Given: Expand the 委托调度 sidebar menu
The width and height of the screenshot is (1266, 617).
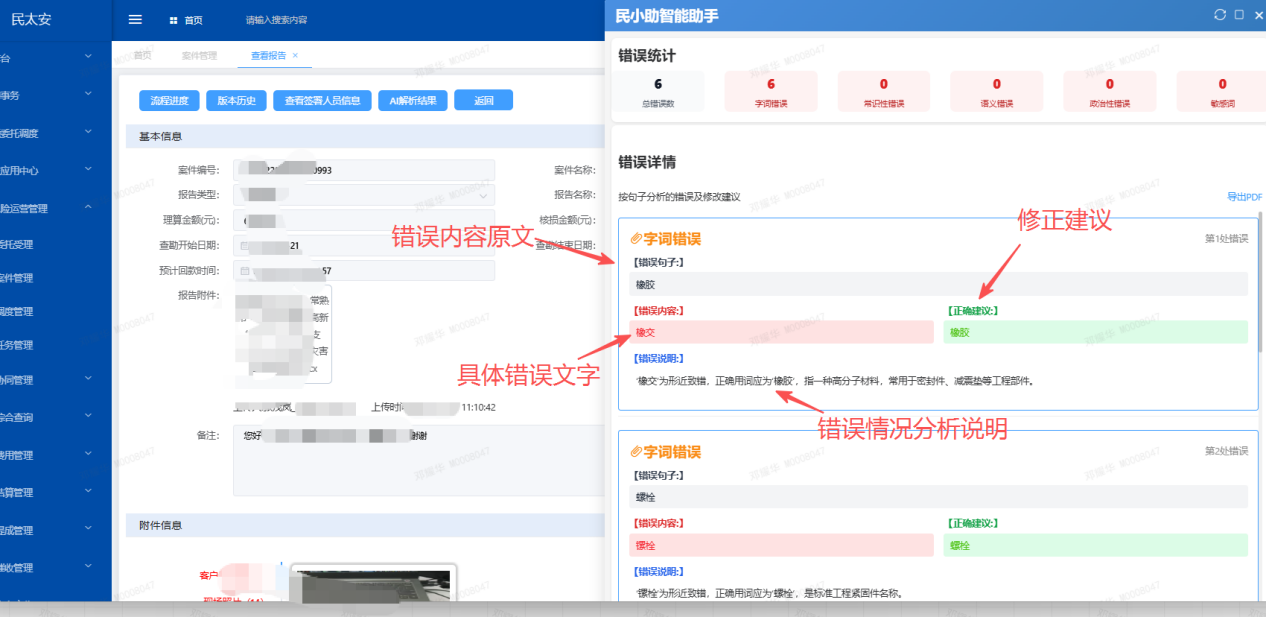Looking at the screenshot, I should pyautogui.click(x=55, y=132).
